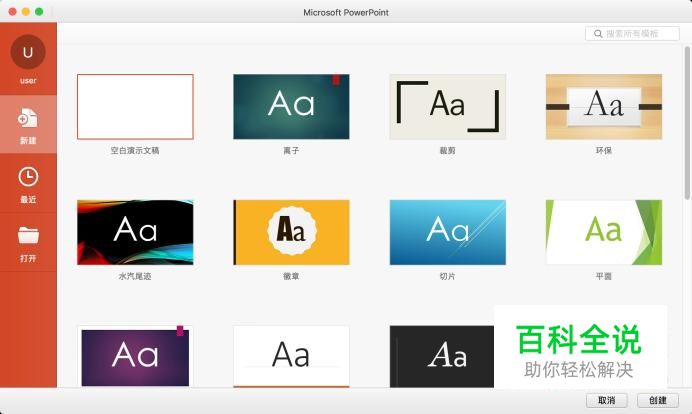
Task: Click the user name text in sidebar
Action: point(28,81)
